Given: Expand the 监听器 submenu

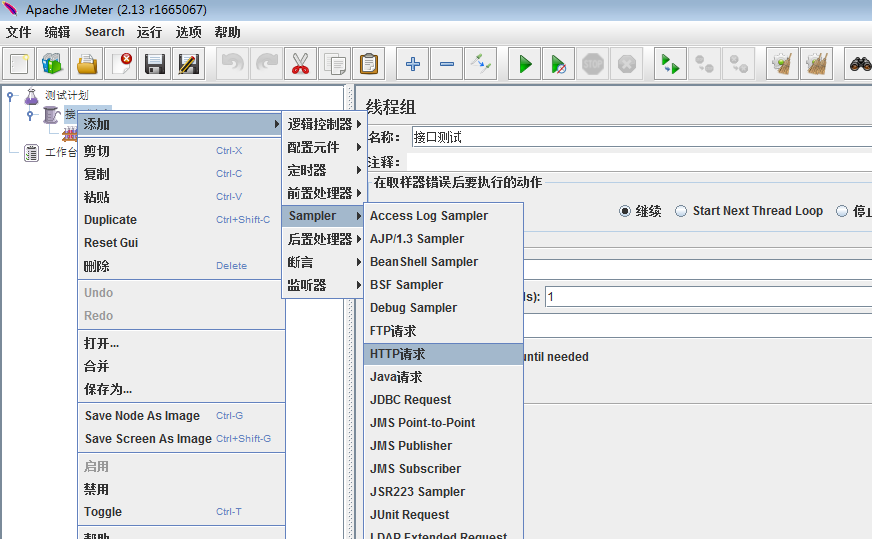Looking at the screenshot, I should tap(324, 285).
